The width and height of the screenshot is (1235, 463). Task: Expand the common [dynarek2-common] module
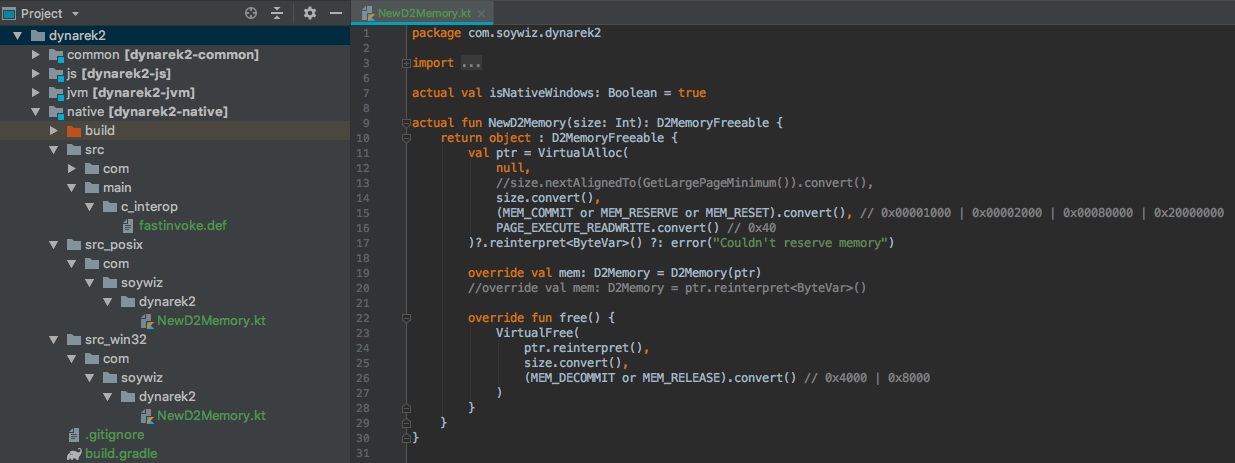37,55
